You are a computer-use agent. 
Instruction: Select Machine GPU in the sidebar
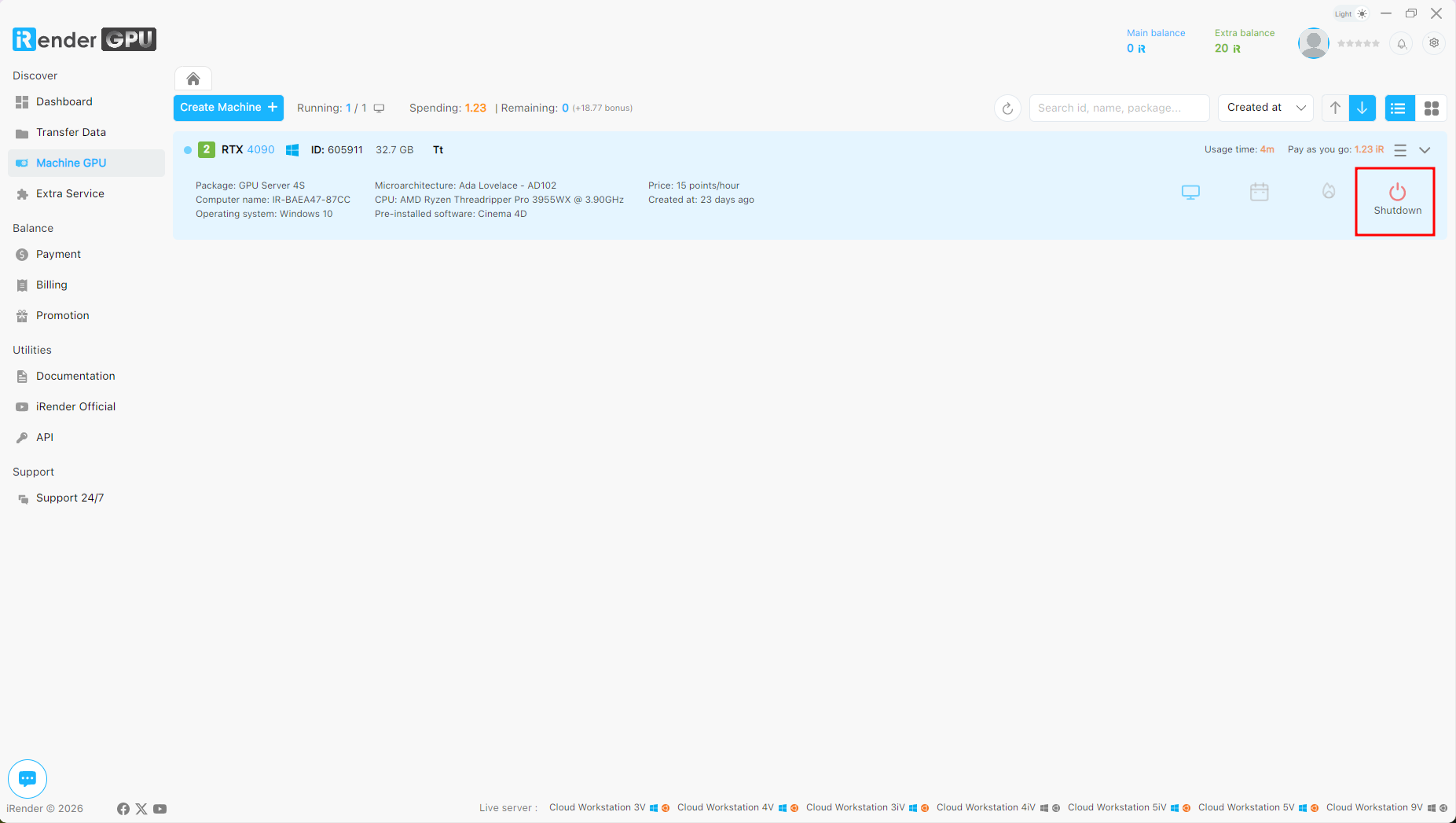[x=86, y=163]
